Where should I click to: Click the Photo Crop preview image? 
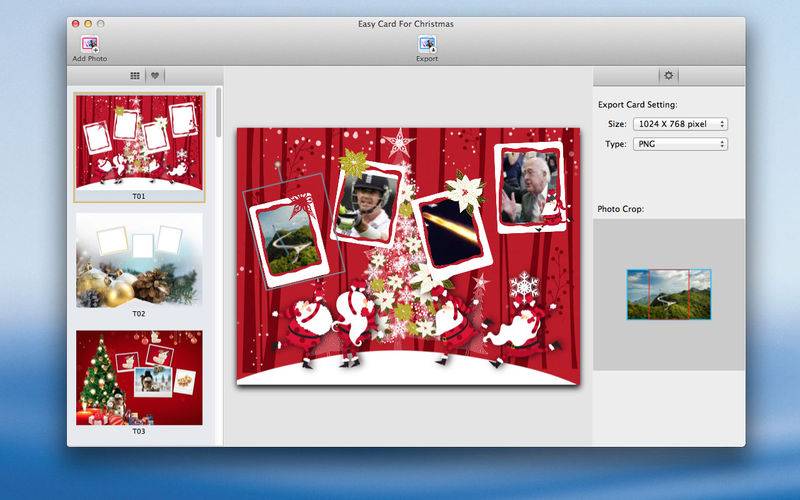click(668, 294)
